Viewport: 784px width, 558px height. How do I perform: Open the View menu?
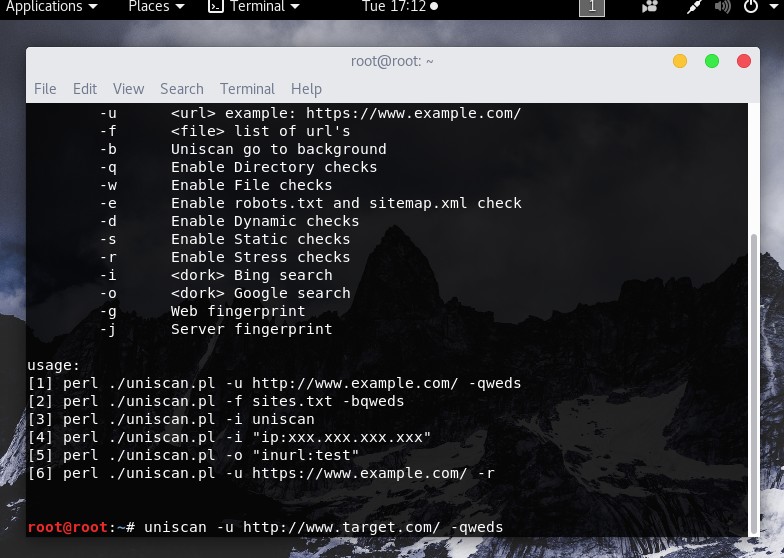(128, 89)
